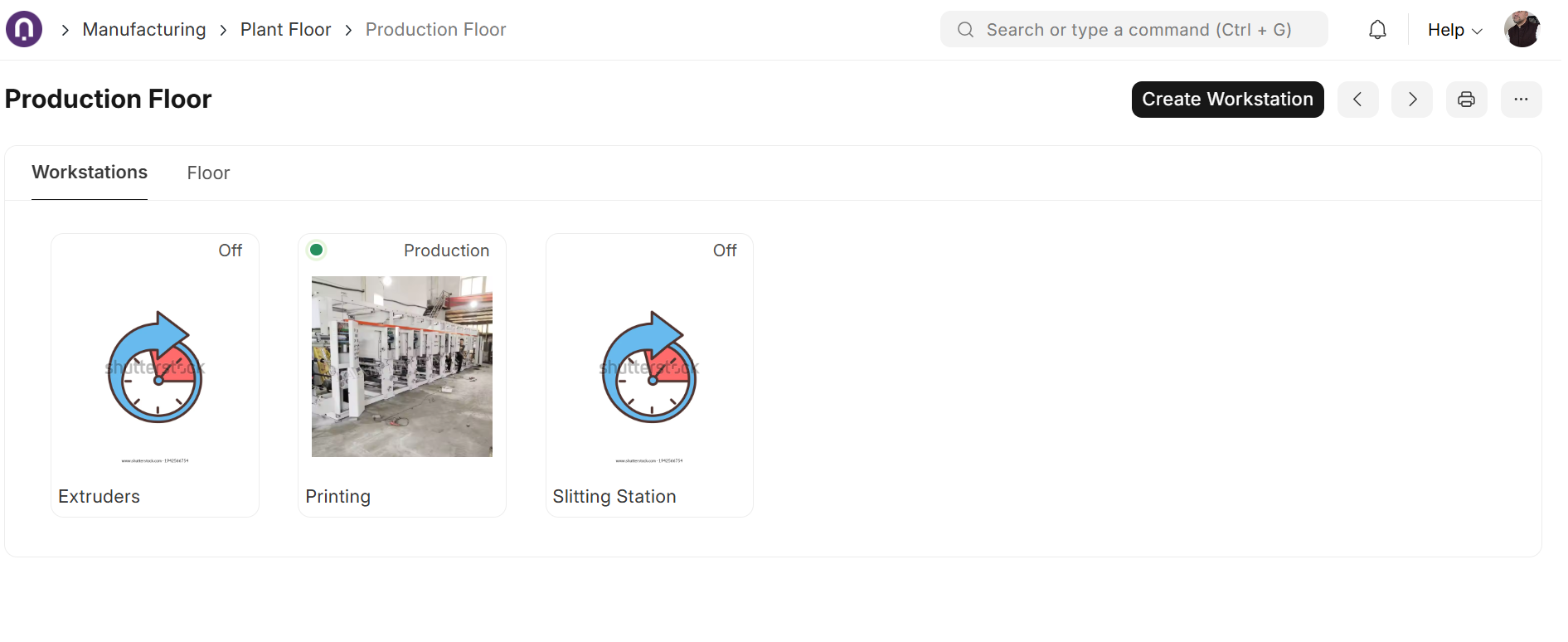Viewport: 1568px width, 642px height.
Task: Go to previous record arrow
Action: pos(1357,100)
